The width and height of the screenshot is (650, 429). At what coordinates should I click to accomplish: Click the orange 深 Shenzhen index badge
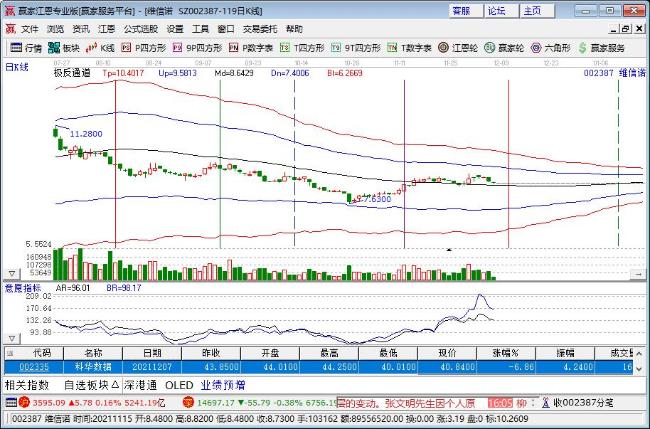tap(189, 402)
